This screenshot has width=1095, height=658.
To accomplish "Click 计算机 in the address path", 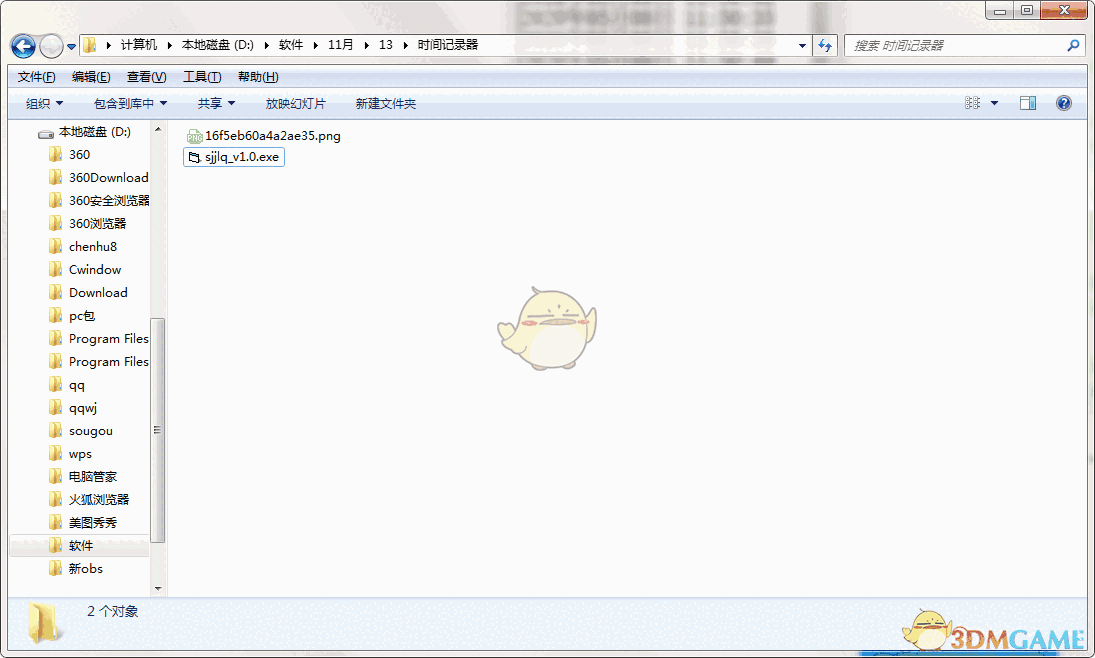I will [x=139, y=45].
